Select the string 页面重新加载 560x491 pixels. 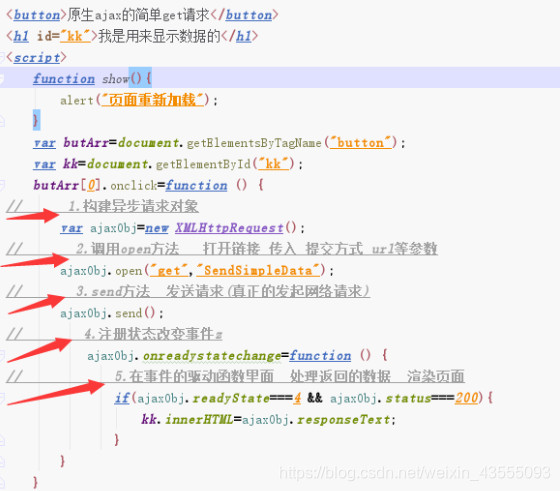tap(152, 100)
